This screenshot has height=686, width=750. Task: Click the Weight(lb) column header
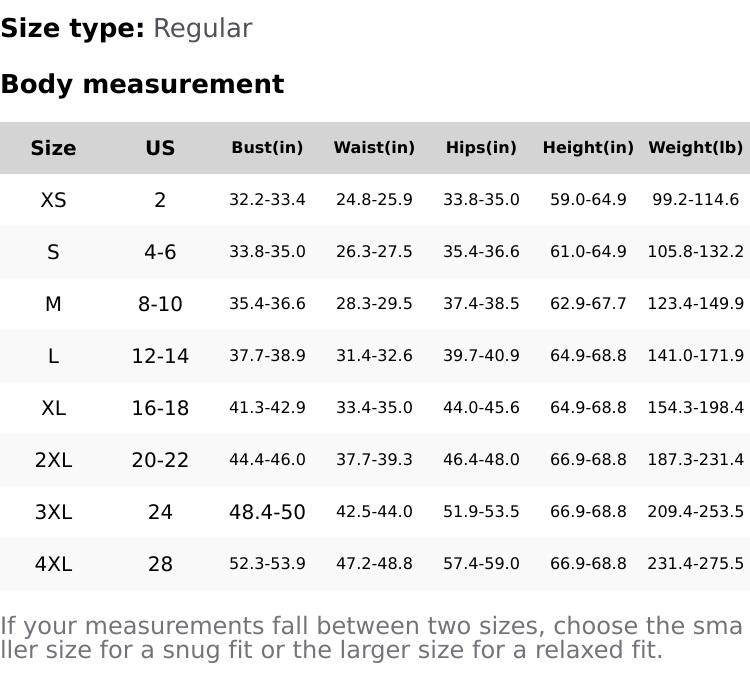point(695,148)
